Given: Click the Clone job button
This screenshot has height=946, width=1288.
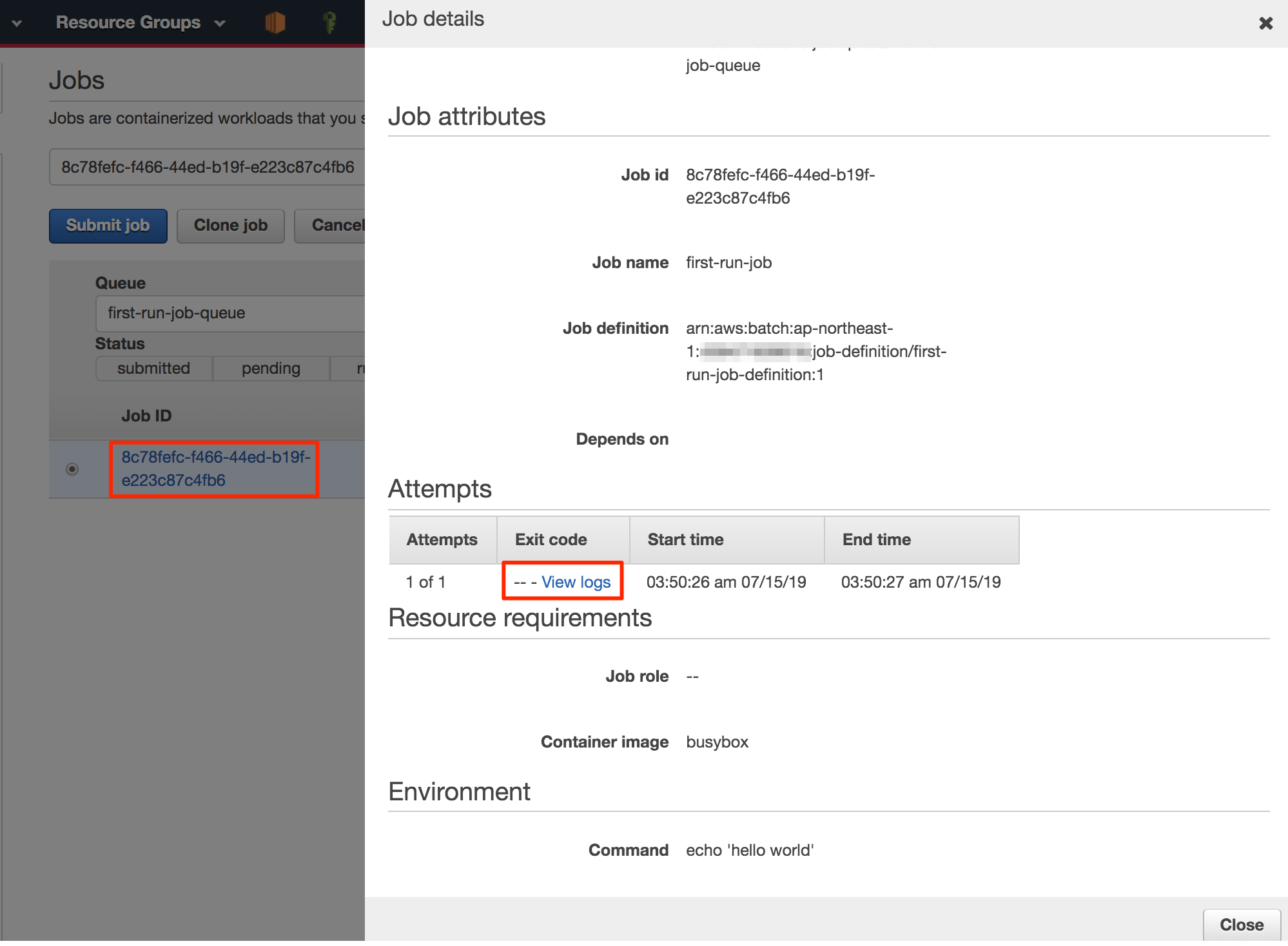Looking at the screenshot, I should [230, 226].
